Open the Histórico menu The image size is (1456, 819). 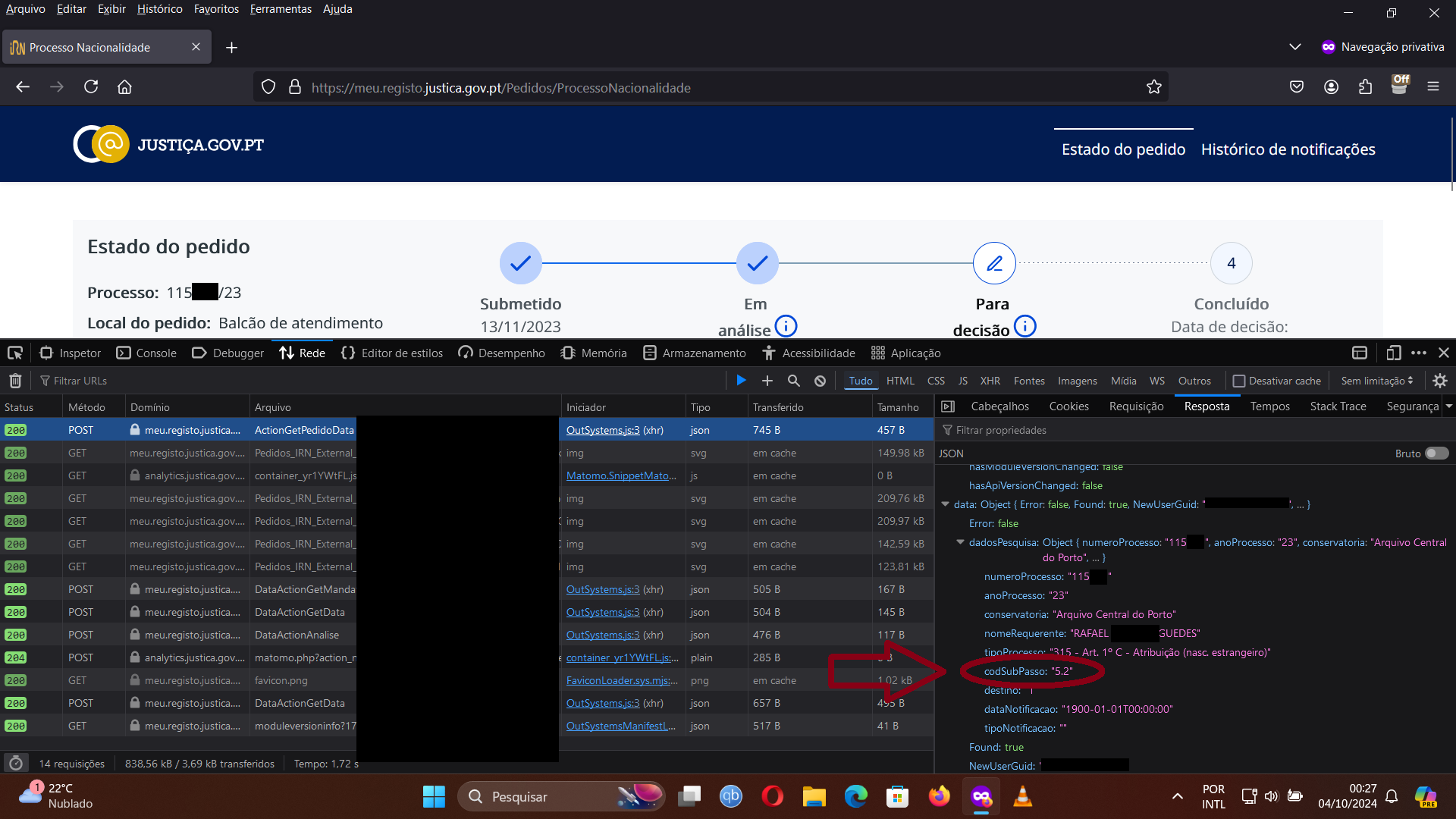[159, 9]
